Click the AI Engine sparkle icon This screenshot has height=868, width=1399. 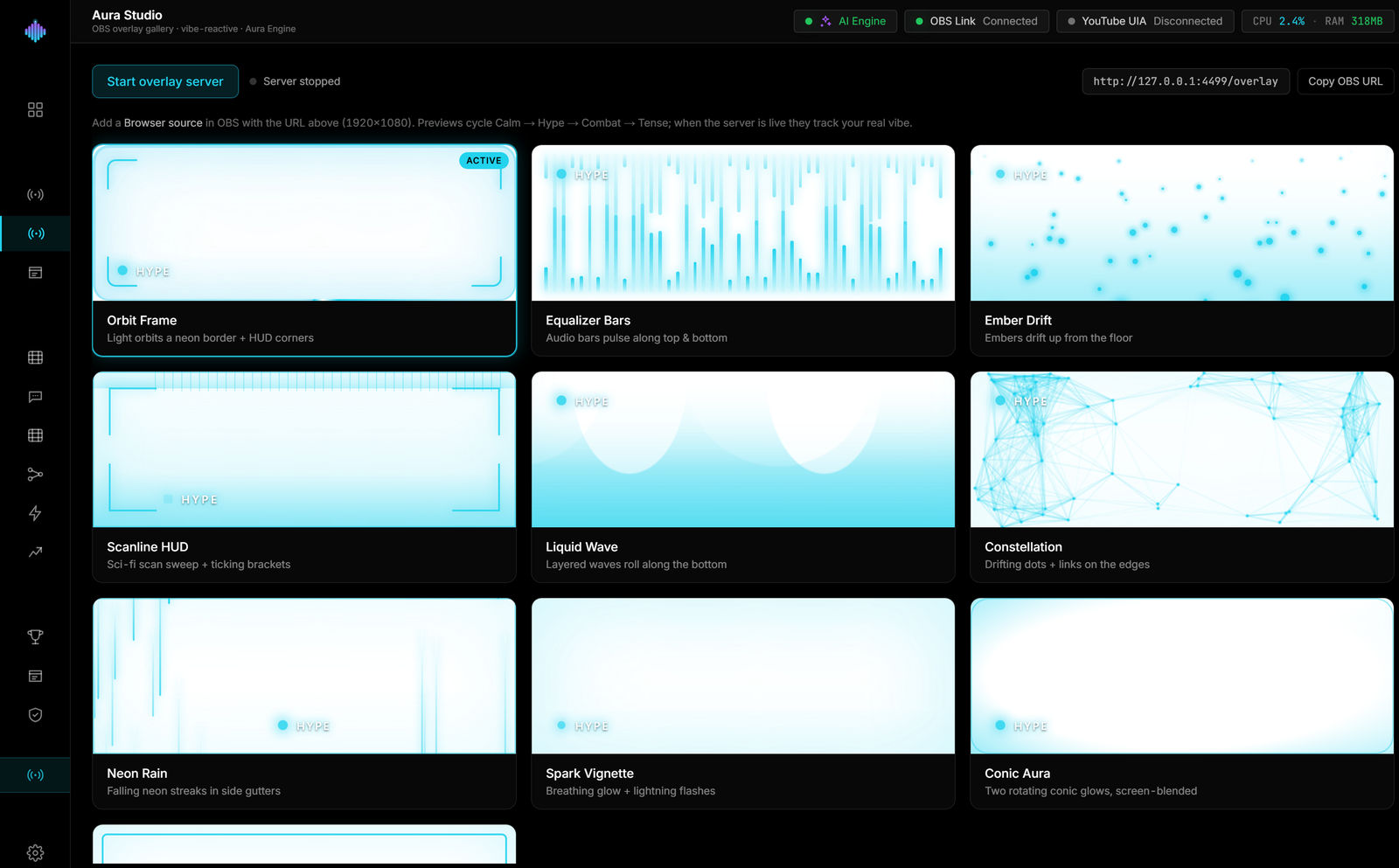click(x=825, y=21)
